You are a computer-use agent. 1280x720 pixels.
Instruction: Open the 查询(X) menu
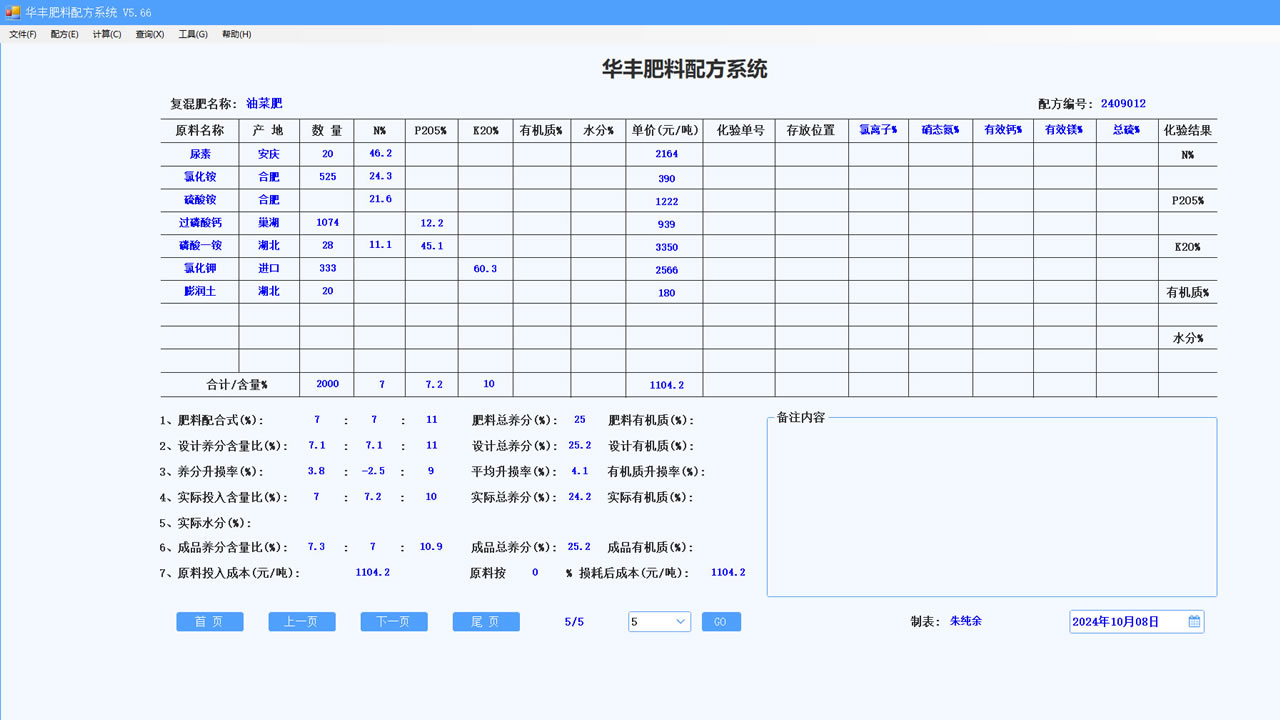(148, 33)
